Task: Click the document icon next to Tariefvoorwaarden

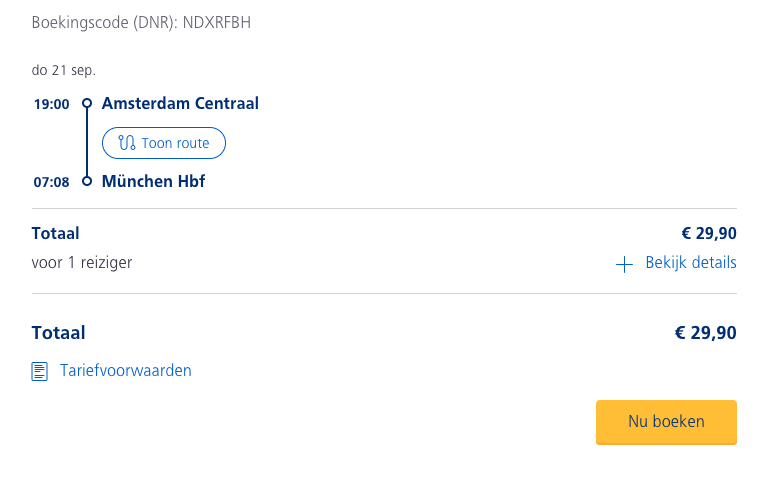Action: tap(40, 371)
